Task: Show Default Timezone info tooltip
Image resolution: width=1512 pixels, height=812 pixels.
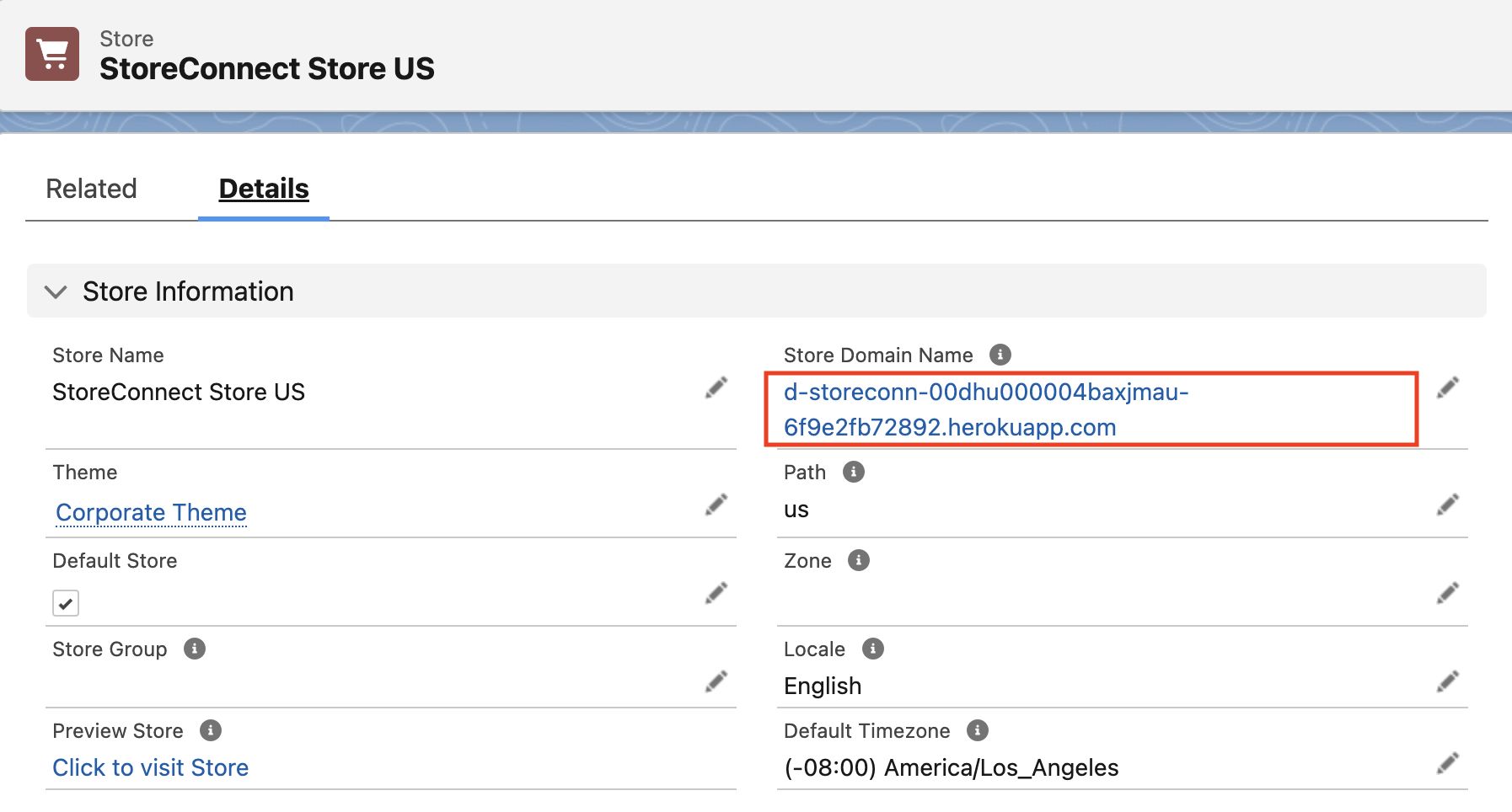Action: [978, 730]
